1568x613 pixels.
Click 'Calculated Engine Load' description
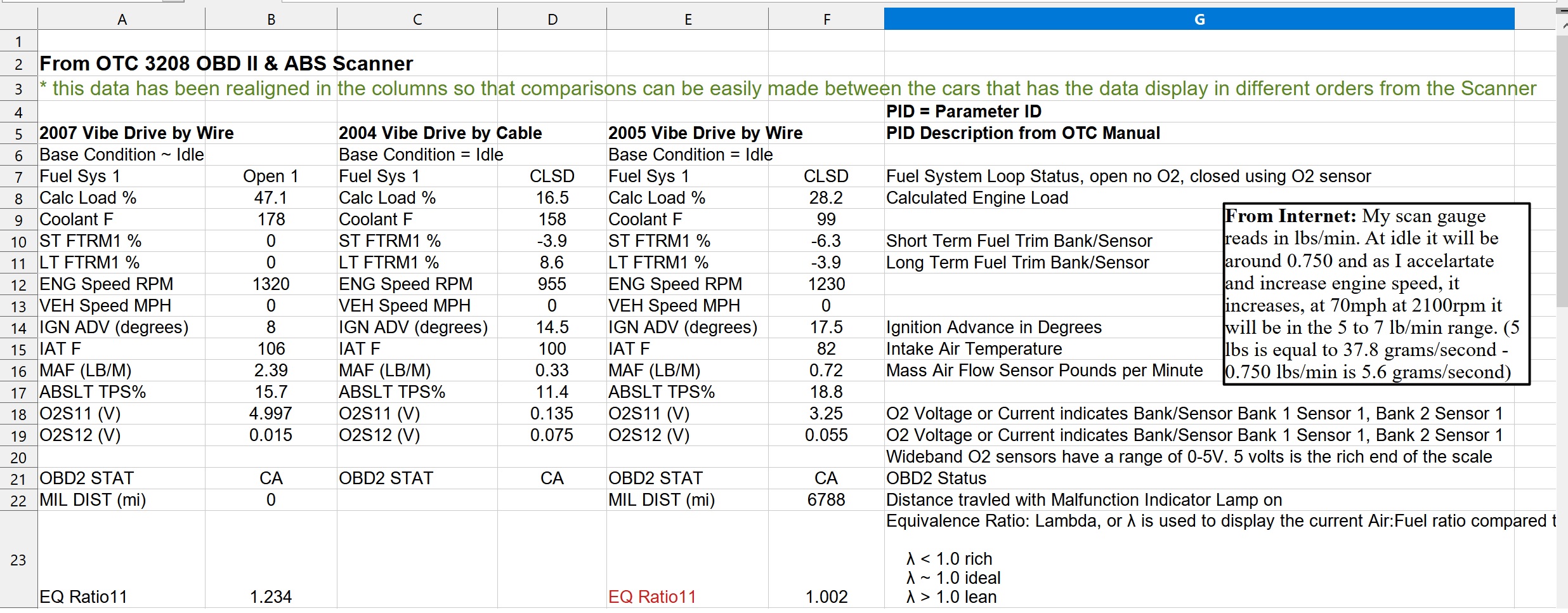pyautogui.click(x=977, y=198)
